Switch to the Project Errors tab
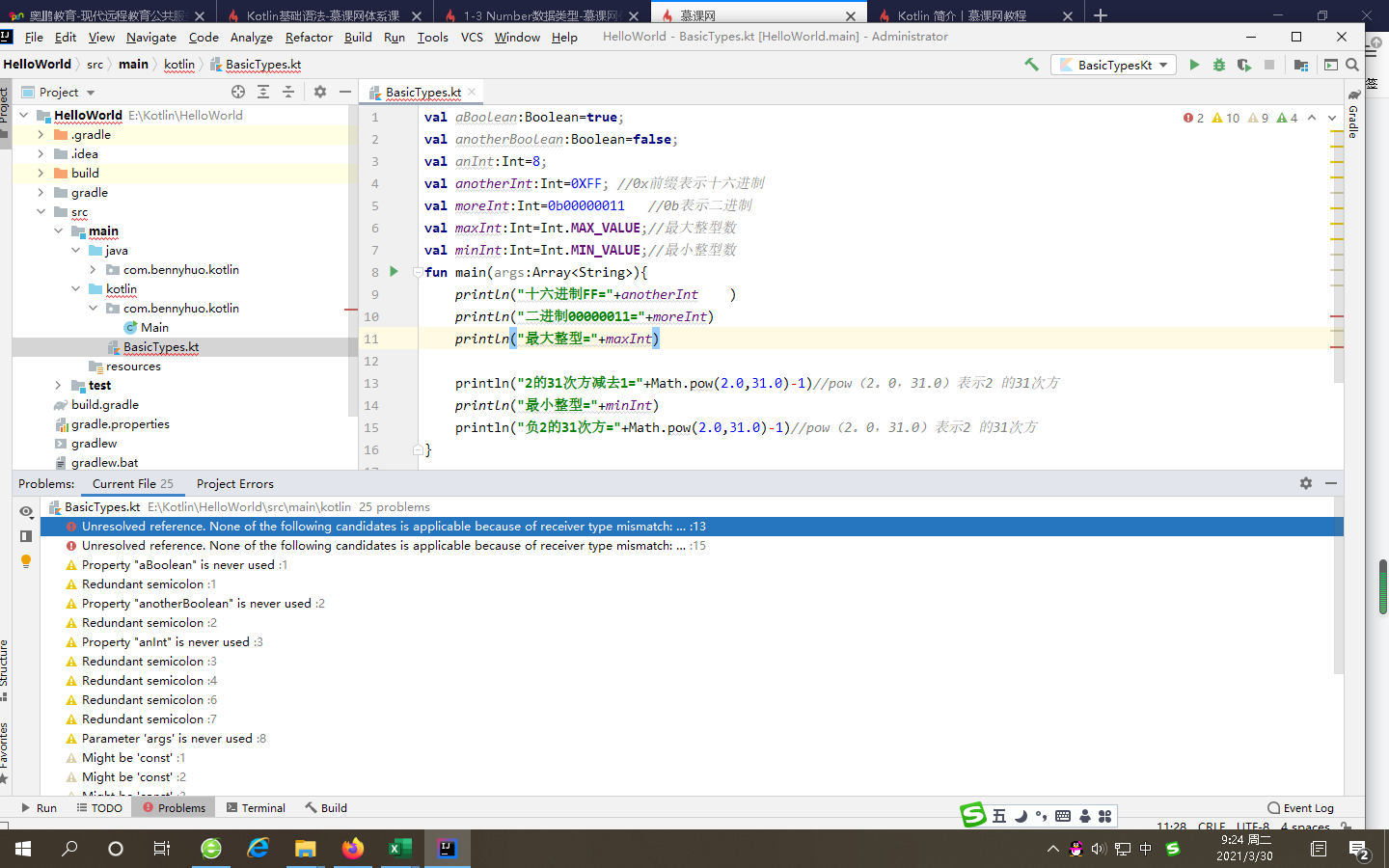This screenshot has width=1389, height=868. pos(235,484)
